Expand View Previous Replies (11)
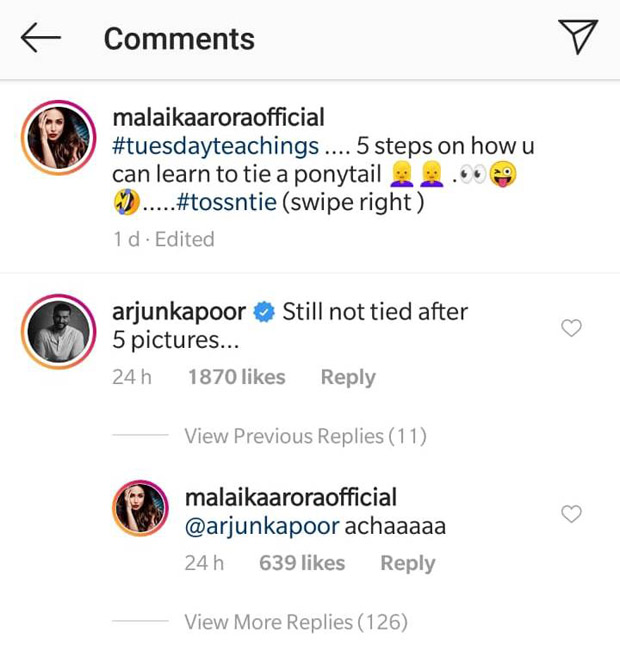The width and height of the screenshot is (620, 651). [x=305, y=436]
